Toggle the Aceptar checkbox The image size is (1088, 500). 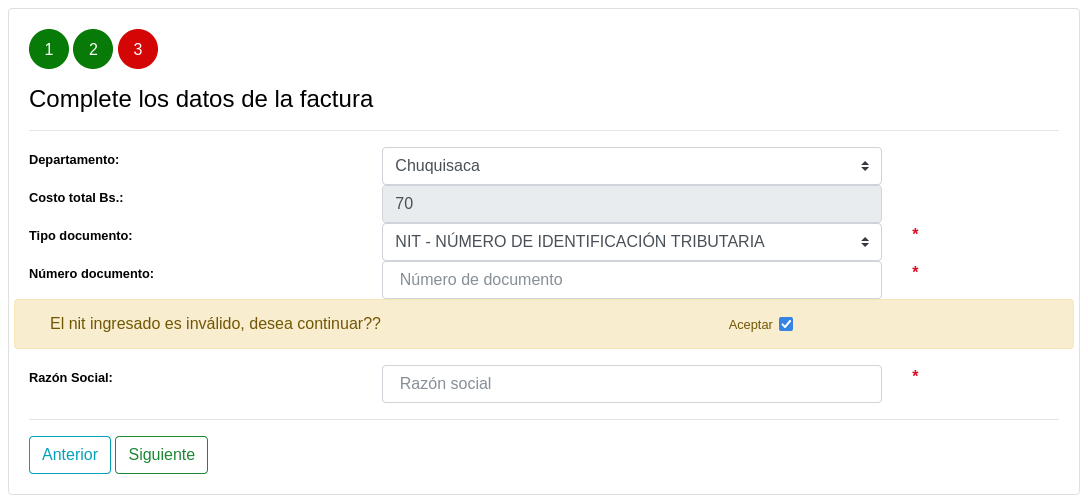pyautogui.click(x=786, y=324)
